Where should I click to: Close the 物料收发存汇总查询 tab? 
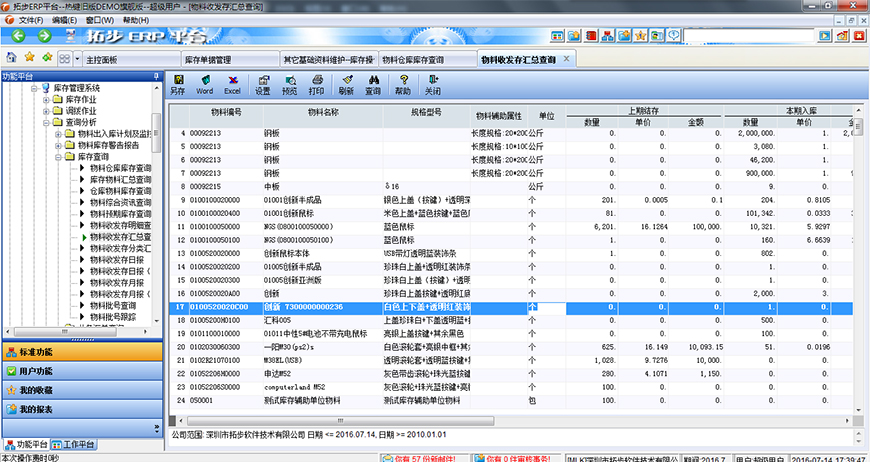(566, 59)
